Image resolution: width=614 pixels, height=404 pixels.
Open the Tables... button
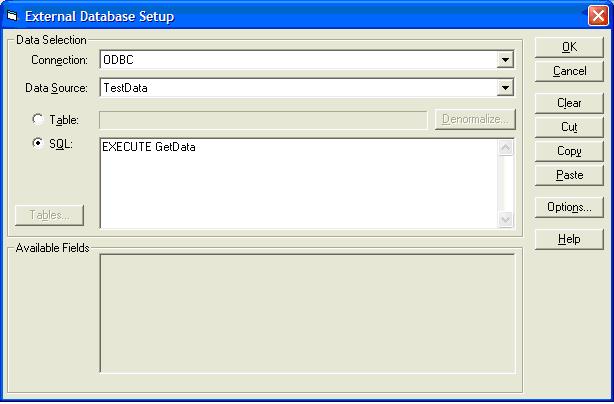click(50, 215)
